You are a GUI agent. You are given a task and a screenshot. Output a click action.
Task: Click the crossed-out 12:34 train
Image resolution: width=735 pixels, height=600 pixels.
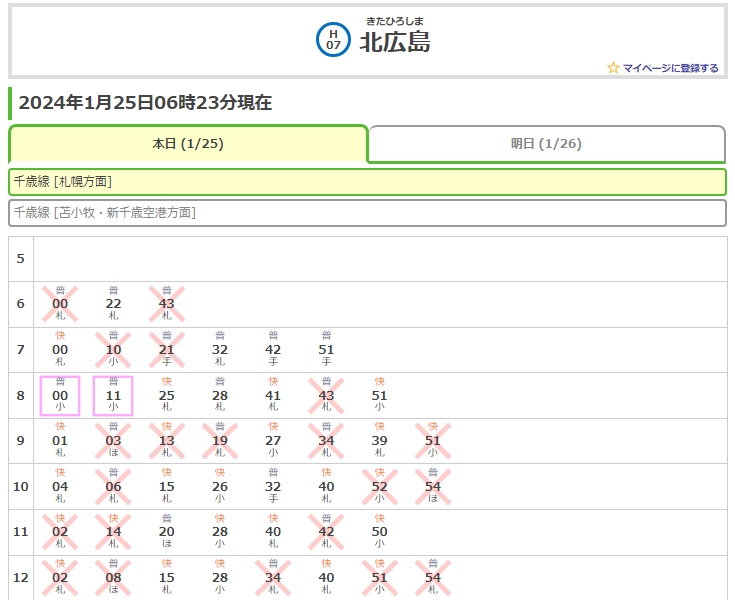273,577
